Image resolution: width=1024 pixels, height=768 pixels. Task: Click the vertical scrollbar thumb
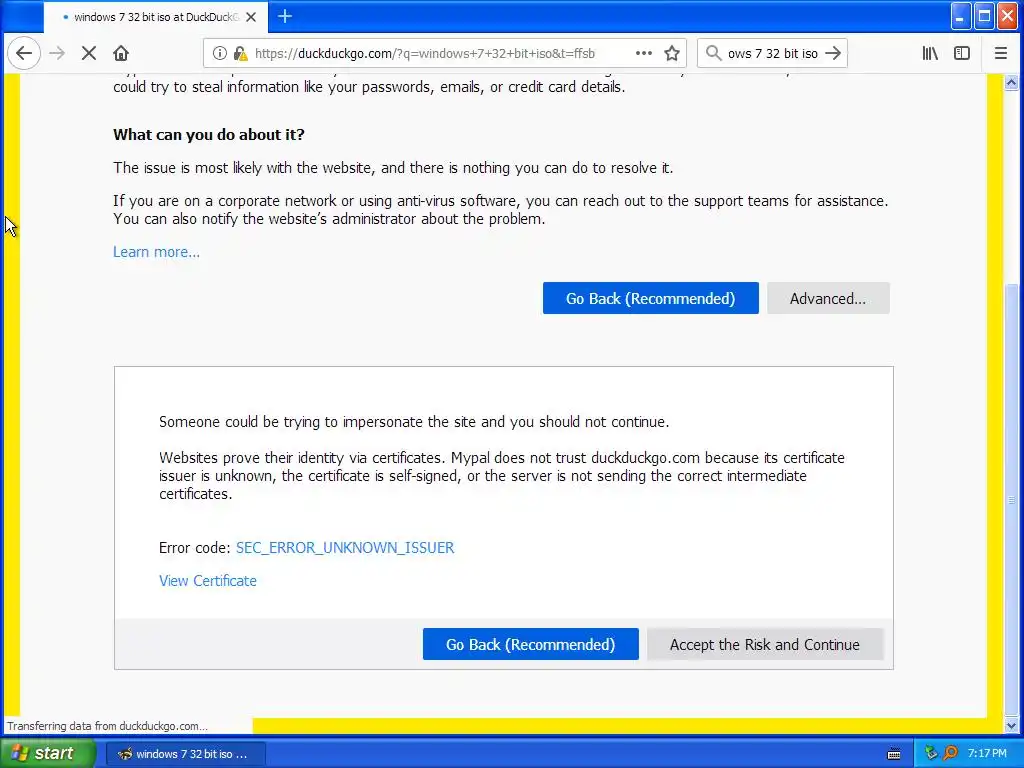click(1011, 500)
